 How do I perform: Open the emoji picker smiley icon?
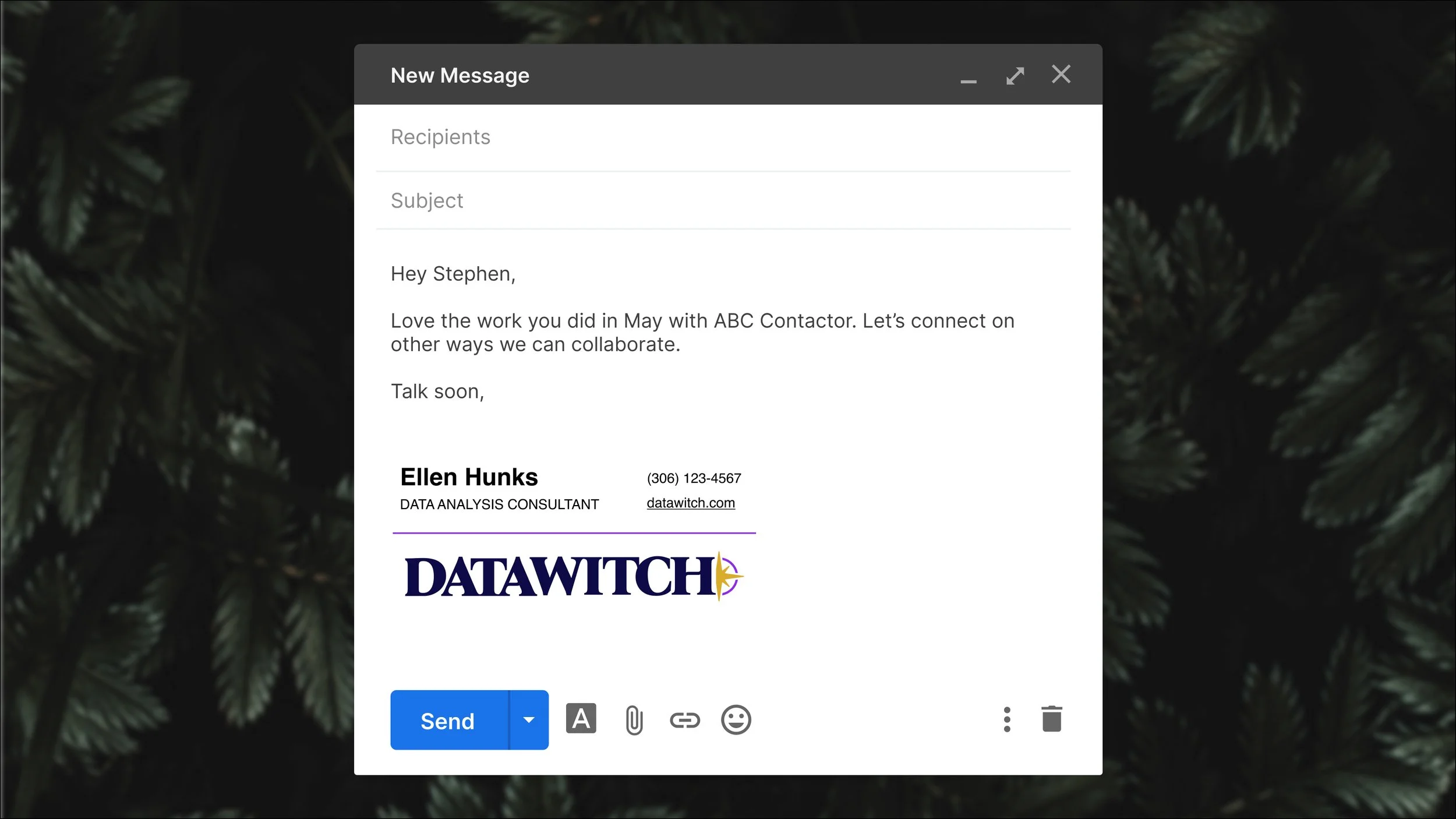pos(736,720)
